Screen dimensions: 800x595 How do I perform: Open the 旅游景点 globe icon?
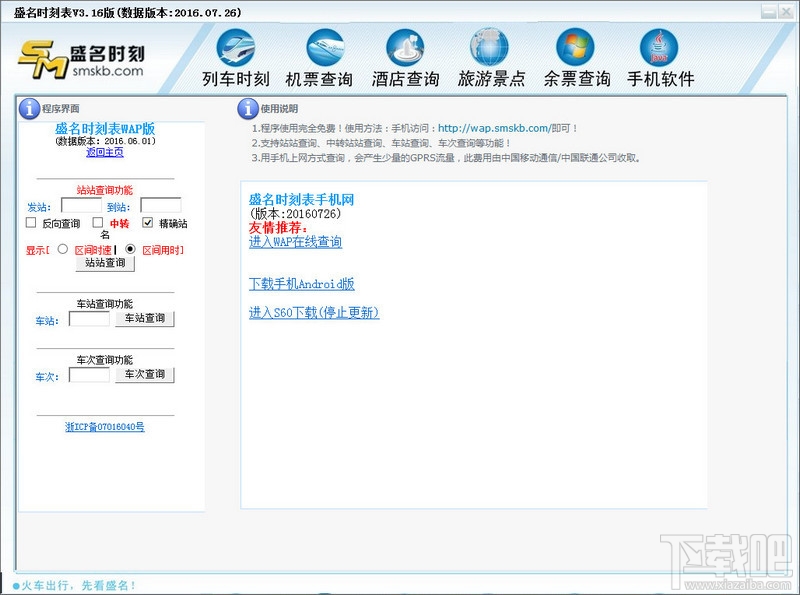(489, 47)
